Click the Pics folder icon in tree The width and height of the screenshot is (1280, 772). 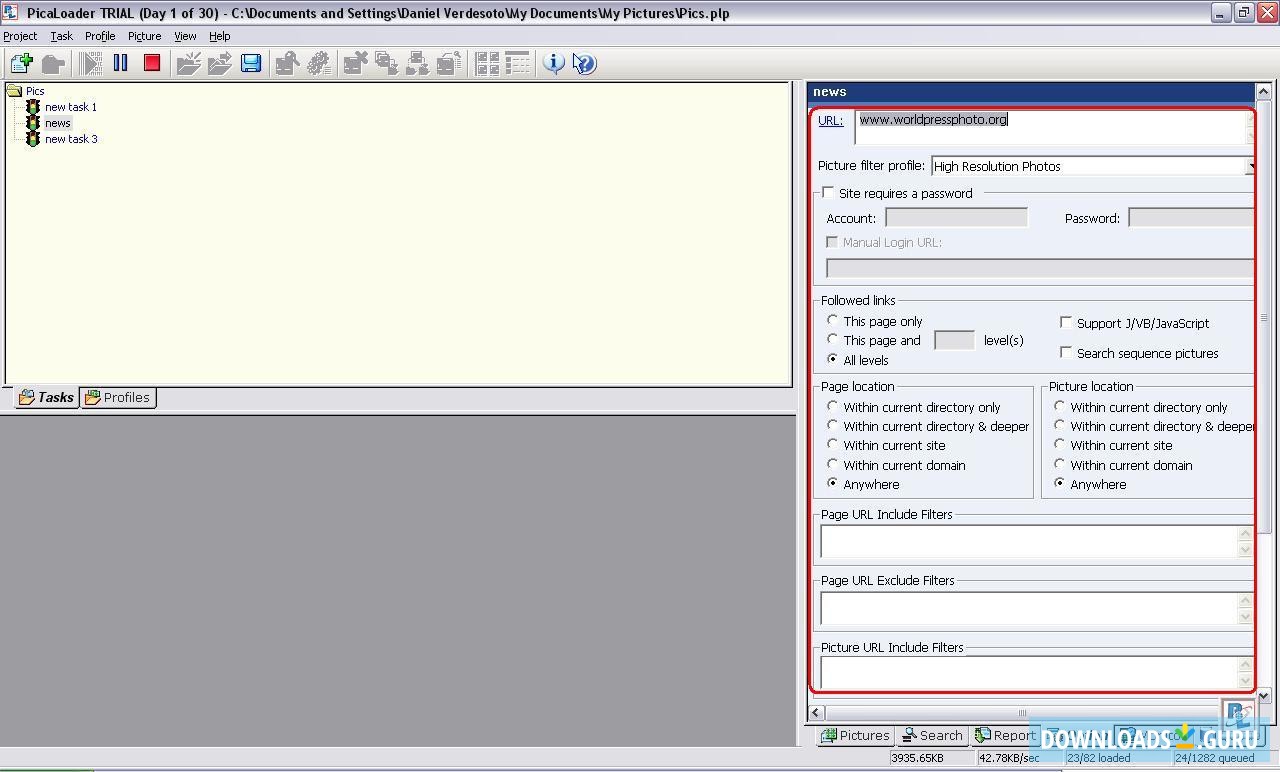tap(14, 91)
